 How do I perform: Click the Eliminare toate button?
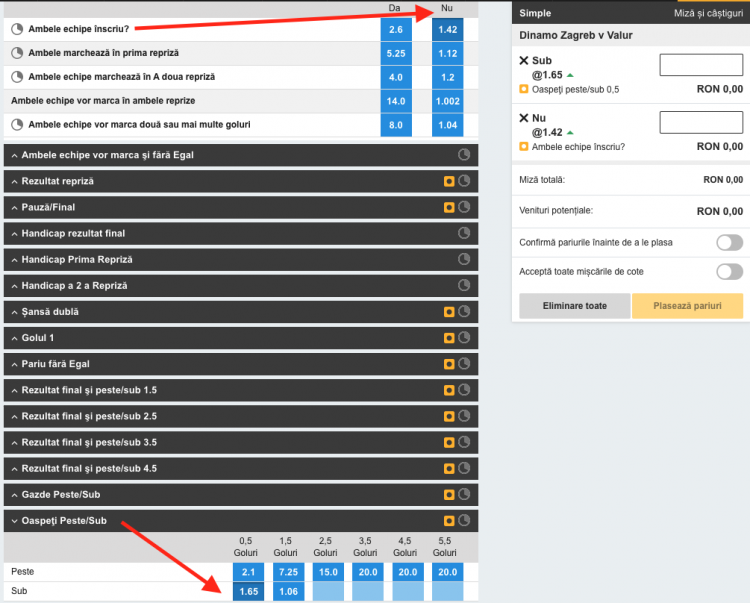pyautogui.click(x=575, y=305)
